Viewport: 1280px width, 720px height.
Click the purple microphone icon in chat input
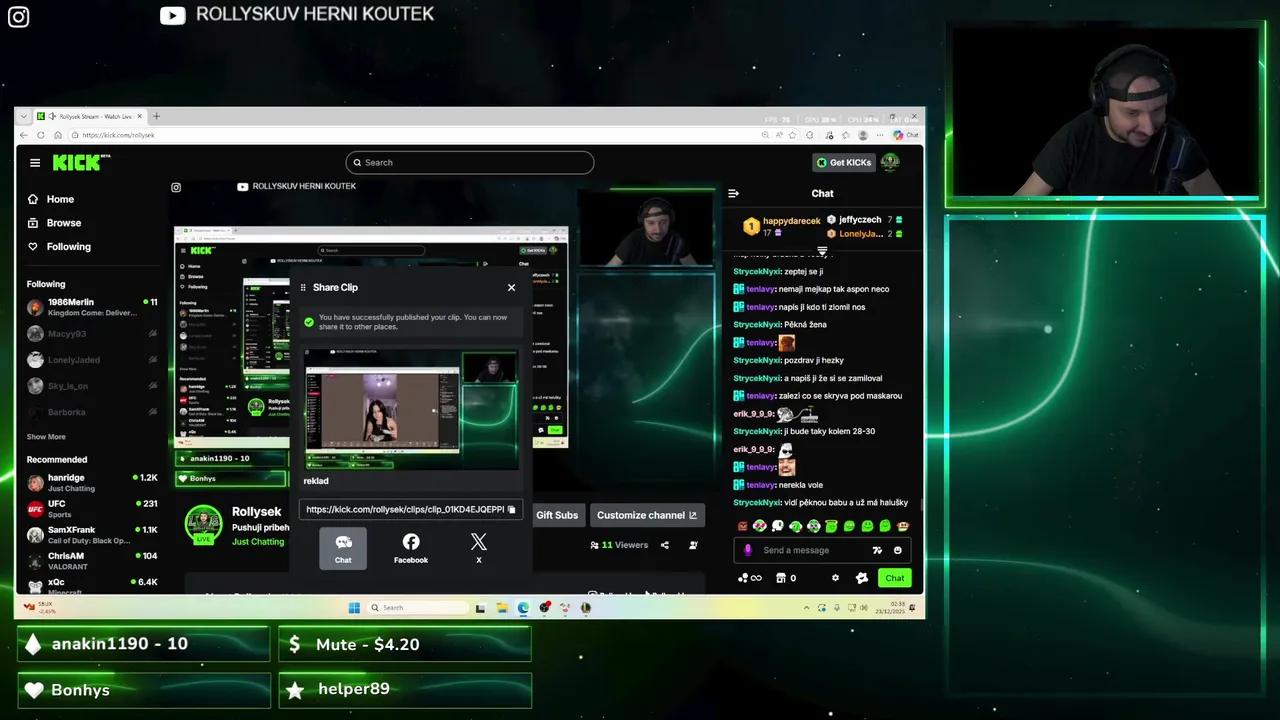point(747,550)
